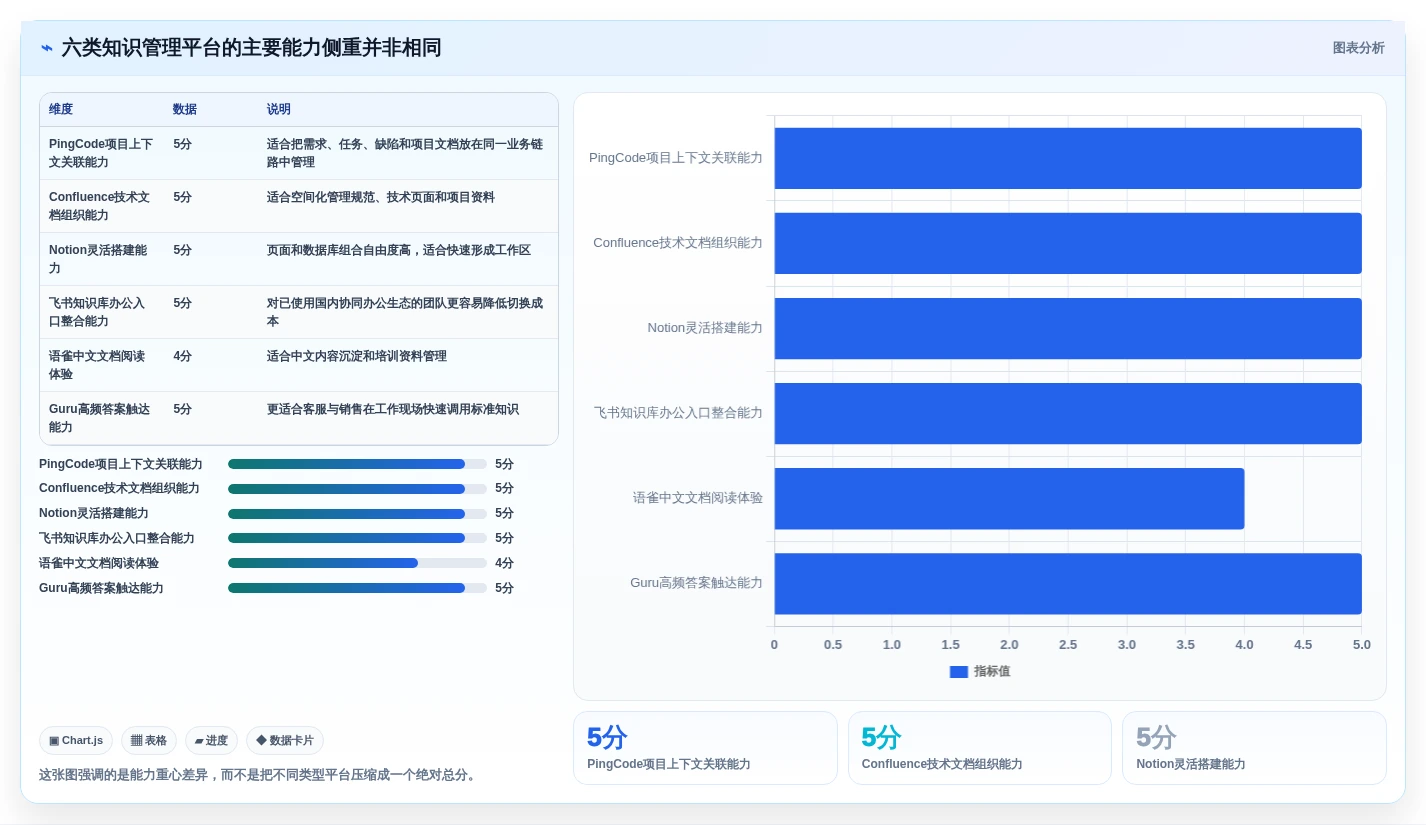Viewport: 1426px width, 825px height.
Task: Click the 语雀中文文档阅读体验 chart bar
Action: 1009,498
